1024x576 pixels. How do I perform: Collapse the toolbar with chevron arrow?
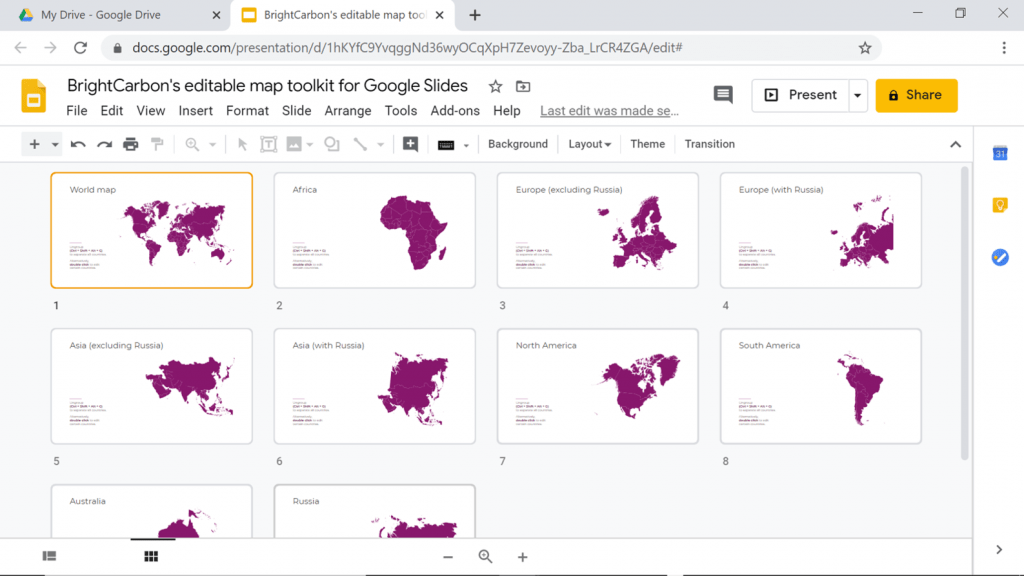click(955, 144)
